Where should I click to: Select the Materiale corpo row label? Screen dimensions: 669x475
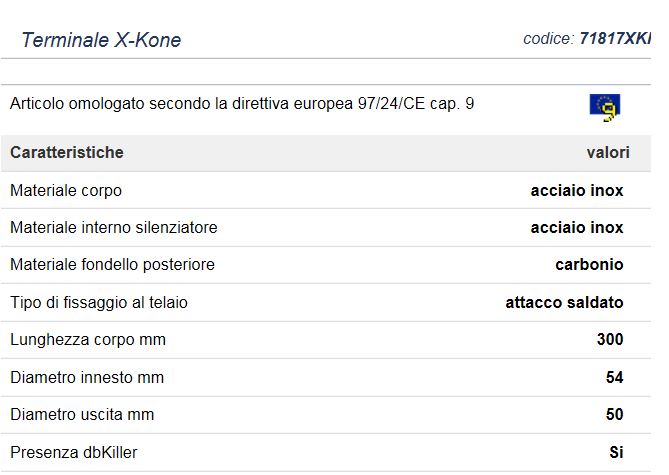tap(66, 190)
